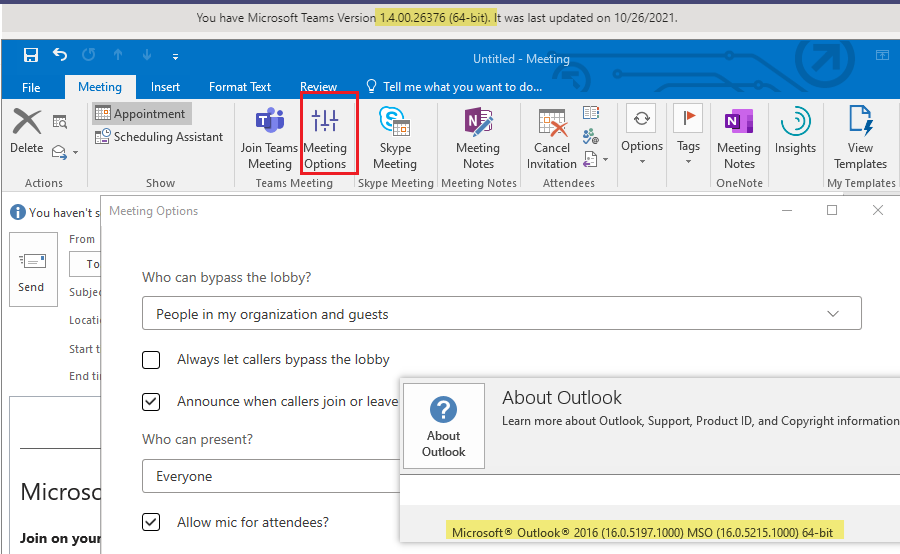Open the Who can bypass the lobby dropdown
The image size is (900, 554).
point(502,313)
